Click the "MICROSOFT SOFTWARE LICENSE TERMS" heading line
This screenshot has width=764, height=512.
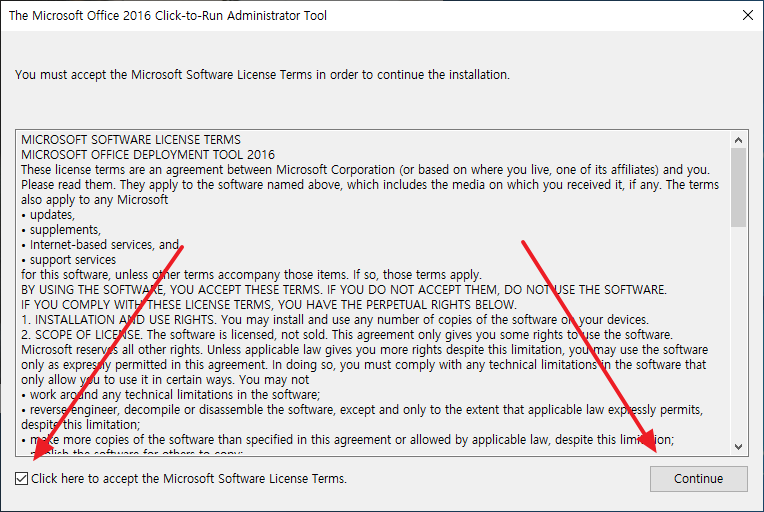tap(131, 140)
